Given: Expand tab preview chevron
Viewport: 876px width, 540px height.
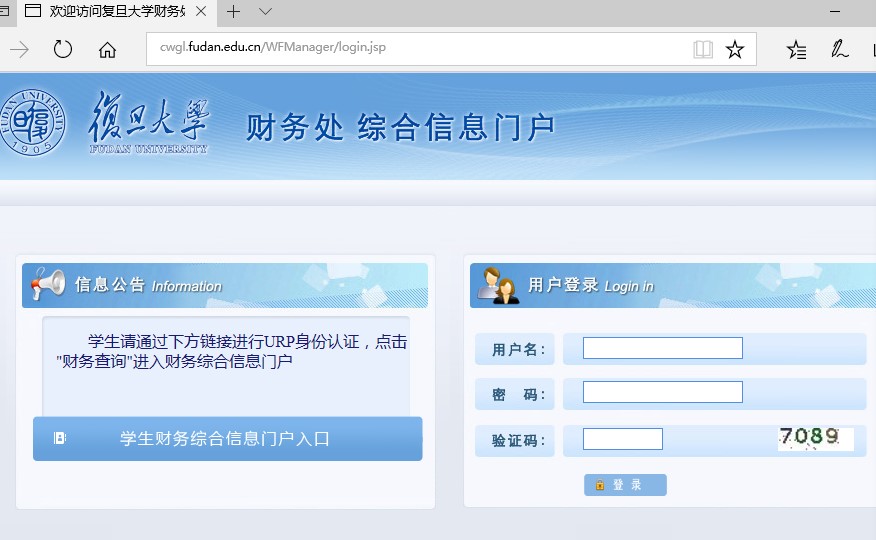Looking at the screenshot, I should [265, 11].
